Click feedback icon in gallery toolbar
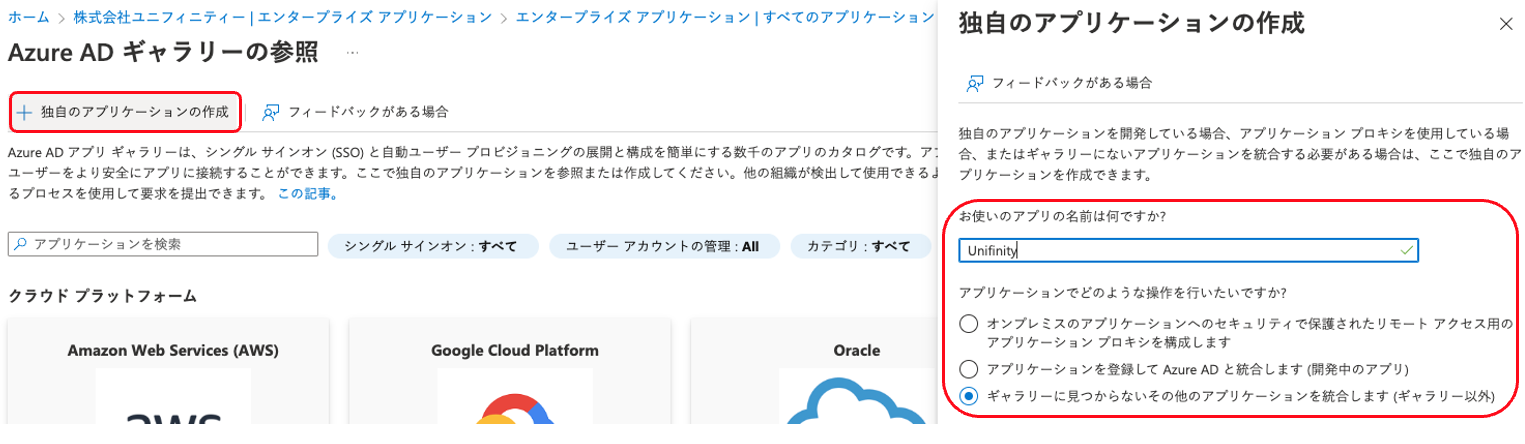The width and height of the screenshot is (1525, 444). pyautogui.click(x=270, y=112)
